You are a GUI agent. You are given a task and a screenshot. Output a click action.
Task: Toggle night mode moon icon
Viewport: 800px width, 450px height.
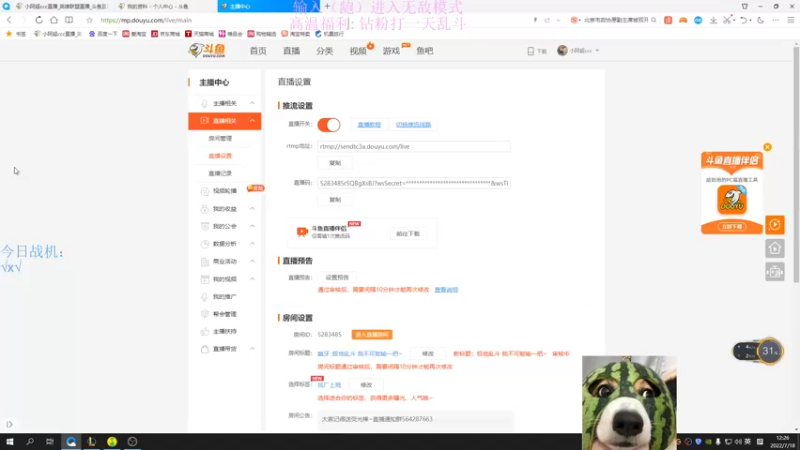[761, 20]
